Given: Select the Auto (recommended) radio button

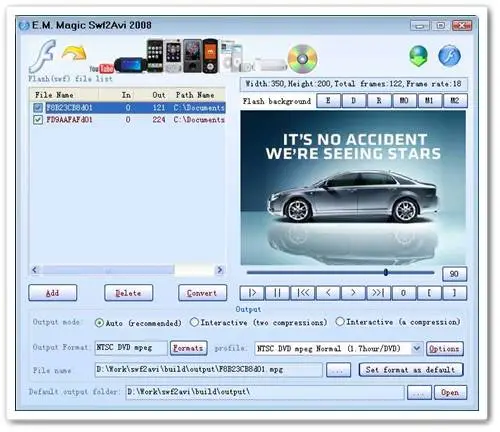Looking at the screenshot, I should [x=99, y=323].
